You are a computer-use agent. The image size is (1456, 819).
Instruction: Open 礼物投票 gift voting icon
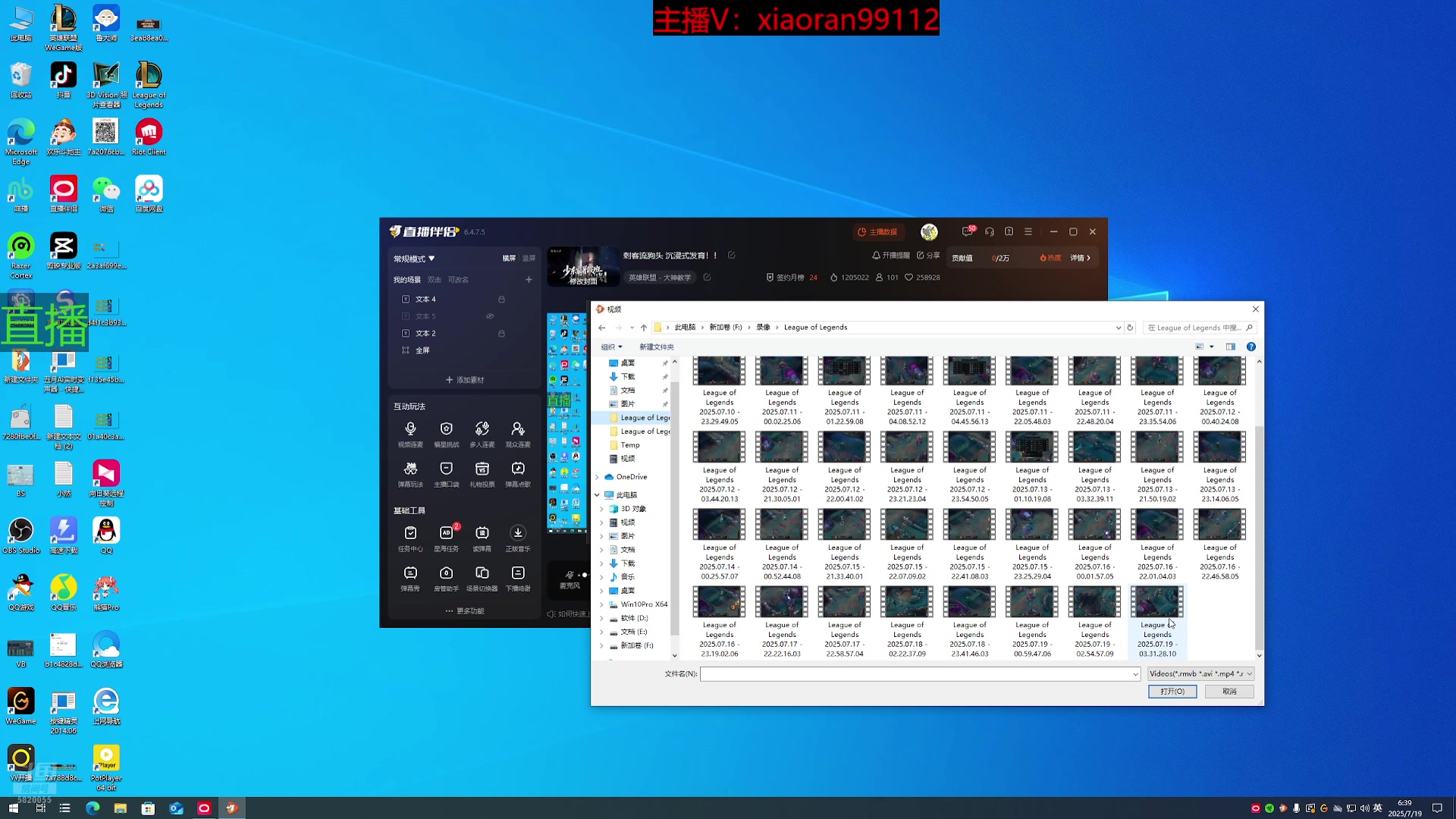tap(482, 474)
